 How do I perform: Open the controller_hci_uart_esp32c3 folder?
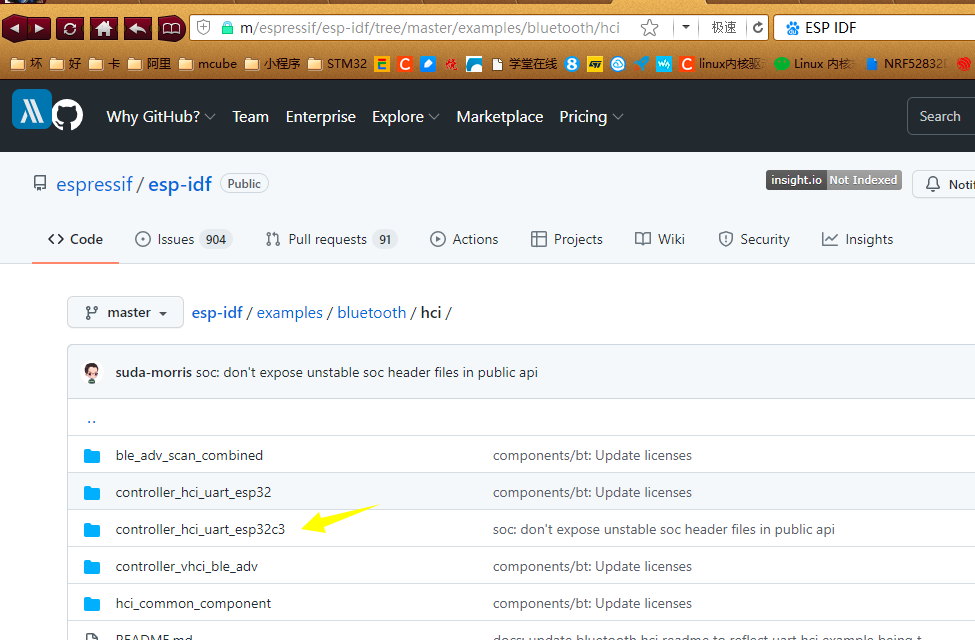(x=200, y=529)
